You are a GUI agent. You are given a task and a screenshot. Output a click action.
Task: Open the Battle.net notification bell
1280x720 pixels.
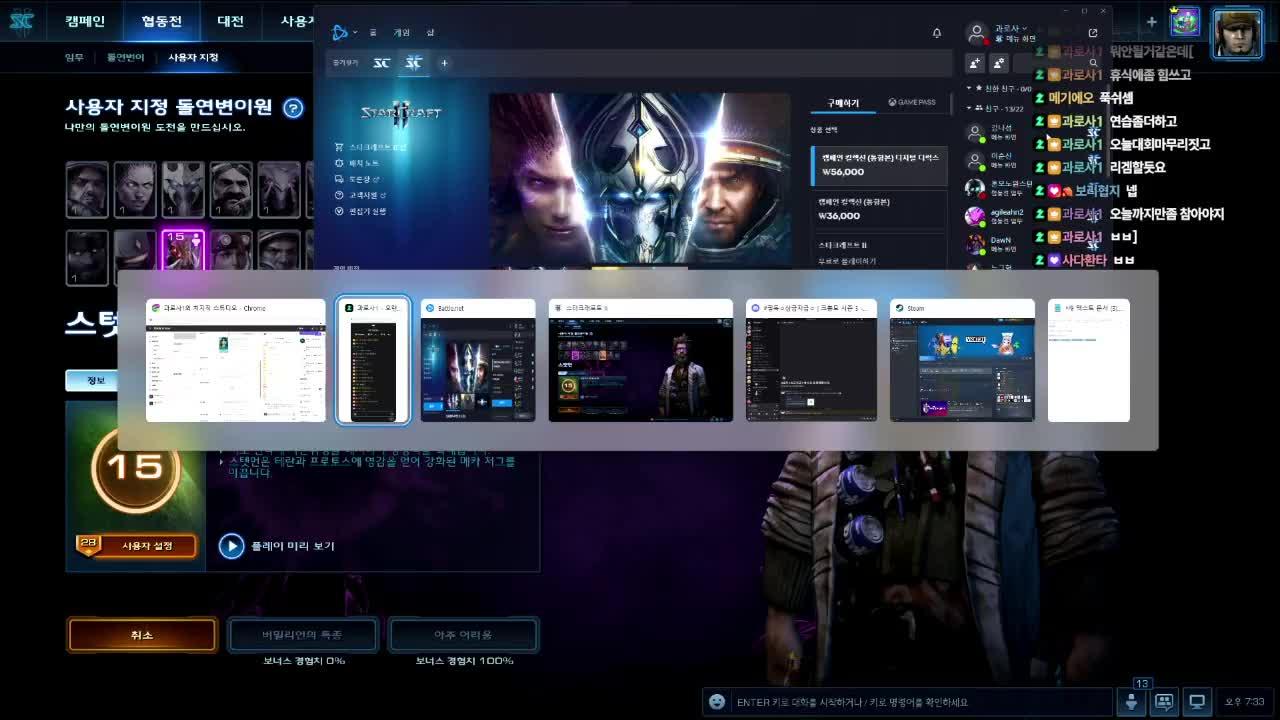(x=937, y=33)
